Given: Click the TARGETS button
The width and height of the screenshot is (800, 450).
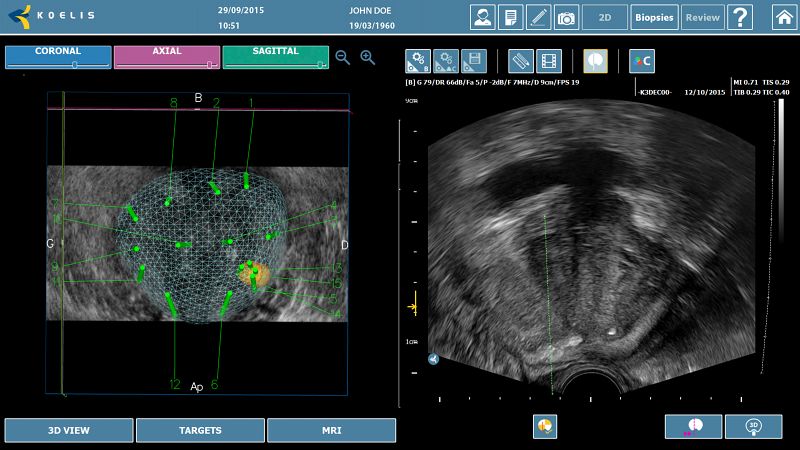Looking at the screenshot, I should coord(200,430).
